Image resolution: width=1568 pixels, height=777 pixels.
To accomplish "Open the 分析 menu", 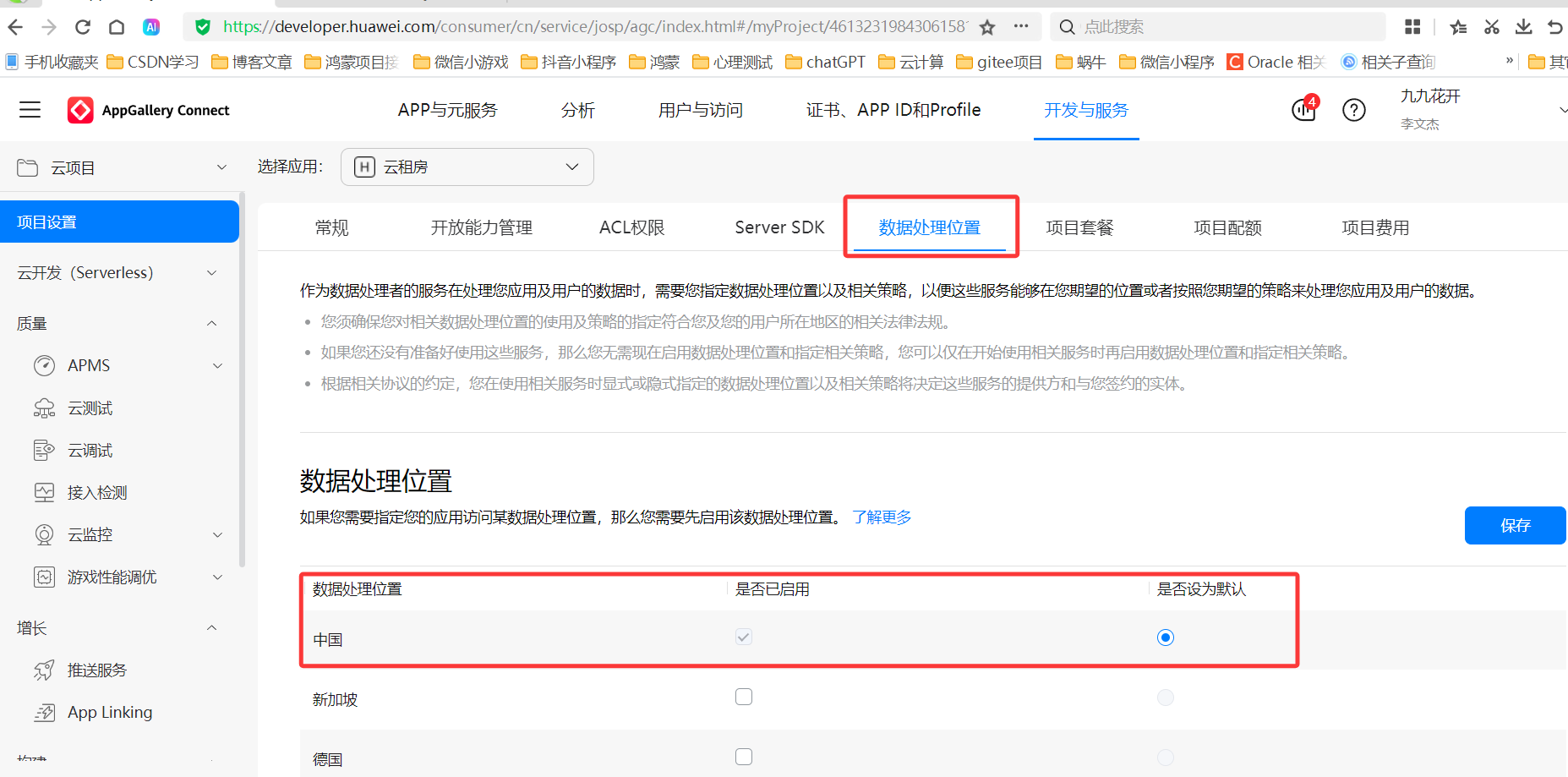I will [x=578, y=110].
